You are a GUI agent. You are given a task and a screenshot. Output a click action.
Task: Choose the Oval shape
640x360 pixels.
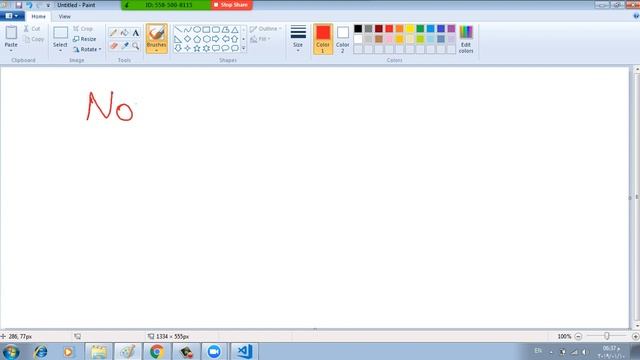197,29
